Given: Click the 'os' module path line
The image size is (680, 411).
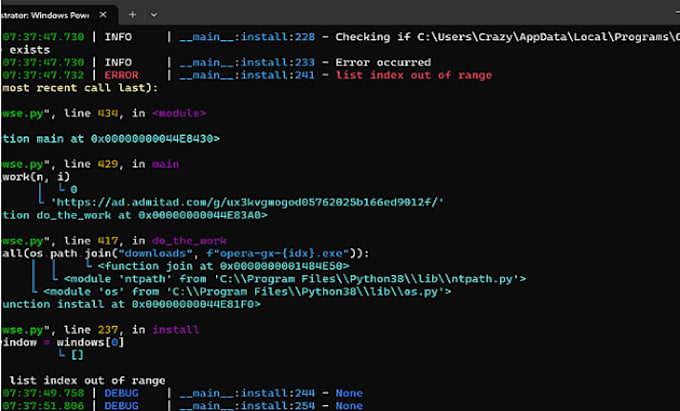Looking at the screenshot, I should point(247,292).
